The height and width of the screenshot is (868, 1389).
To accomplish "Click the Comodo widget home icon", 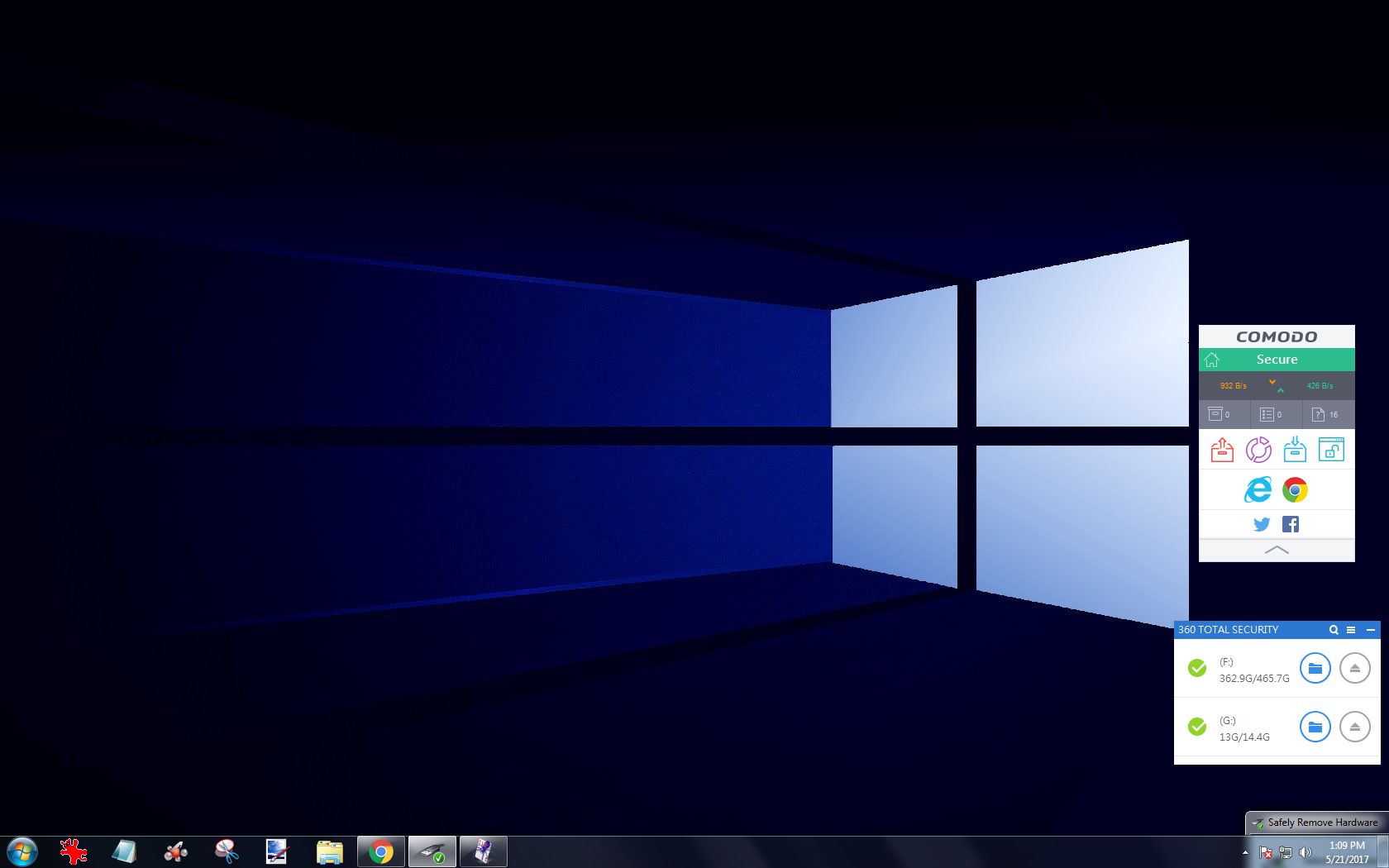I will point(1212,360).
